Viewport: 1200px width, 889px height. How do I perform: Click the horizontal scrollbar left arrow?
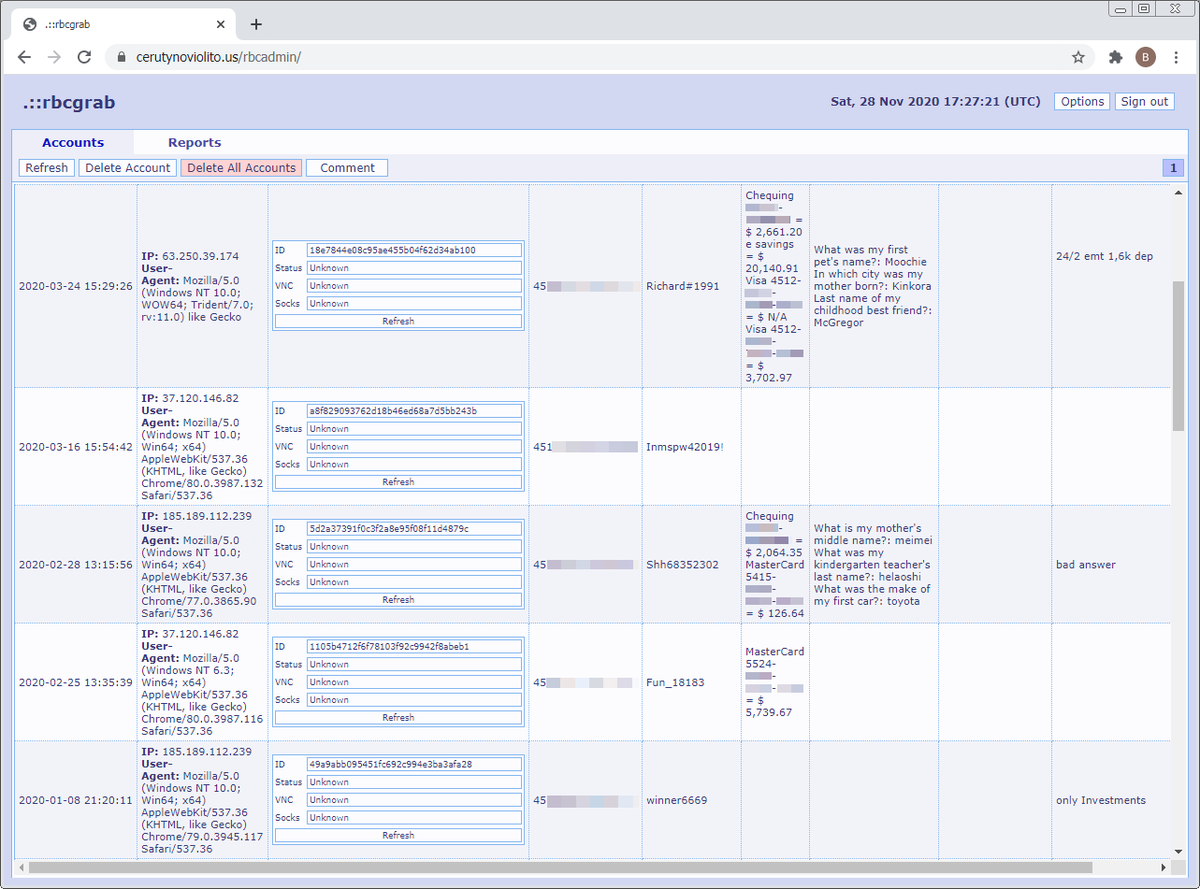21,867
